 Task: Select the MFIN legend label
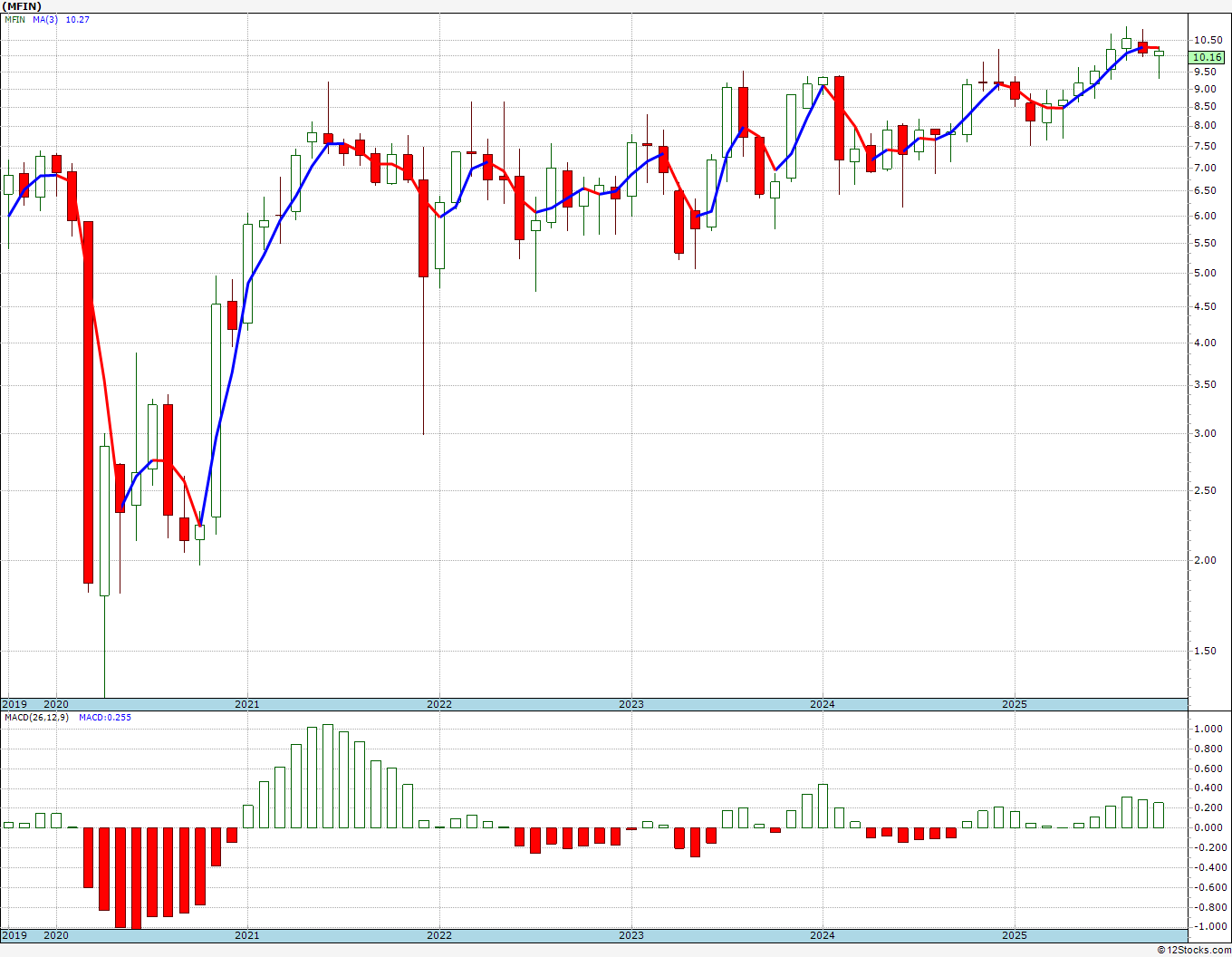(14, 19)
